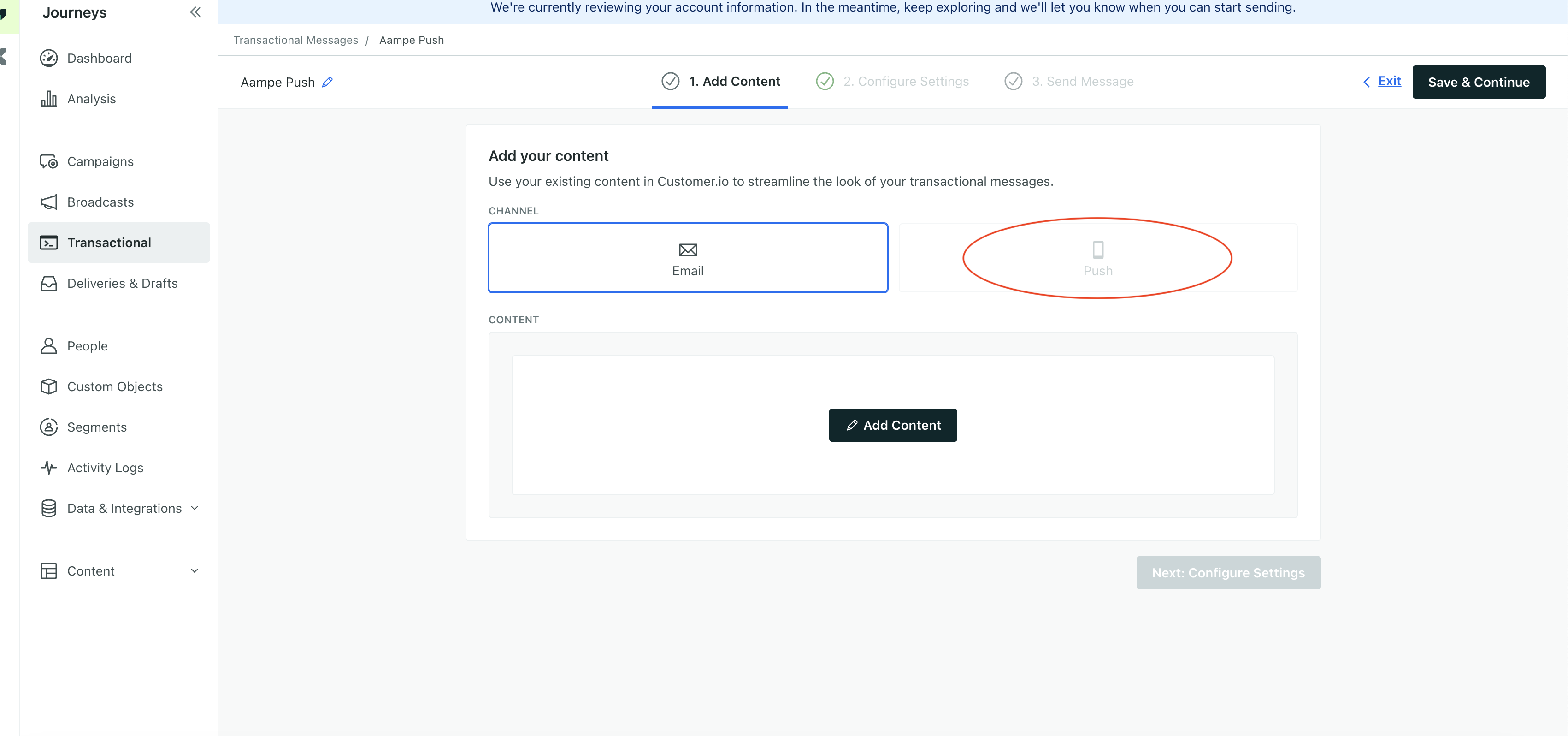The height and width of the screenshot is (736, 1568).
Task: Click the Save & Continue button
Action: click(1479, 82)
